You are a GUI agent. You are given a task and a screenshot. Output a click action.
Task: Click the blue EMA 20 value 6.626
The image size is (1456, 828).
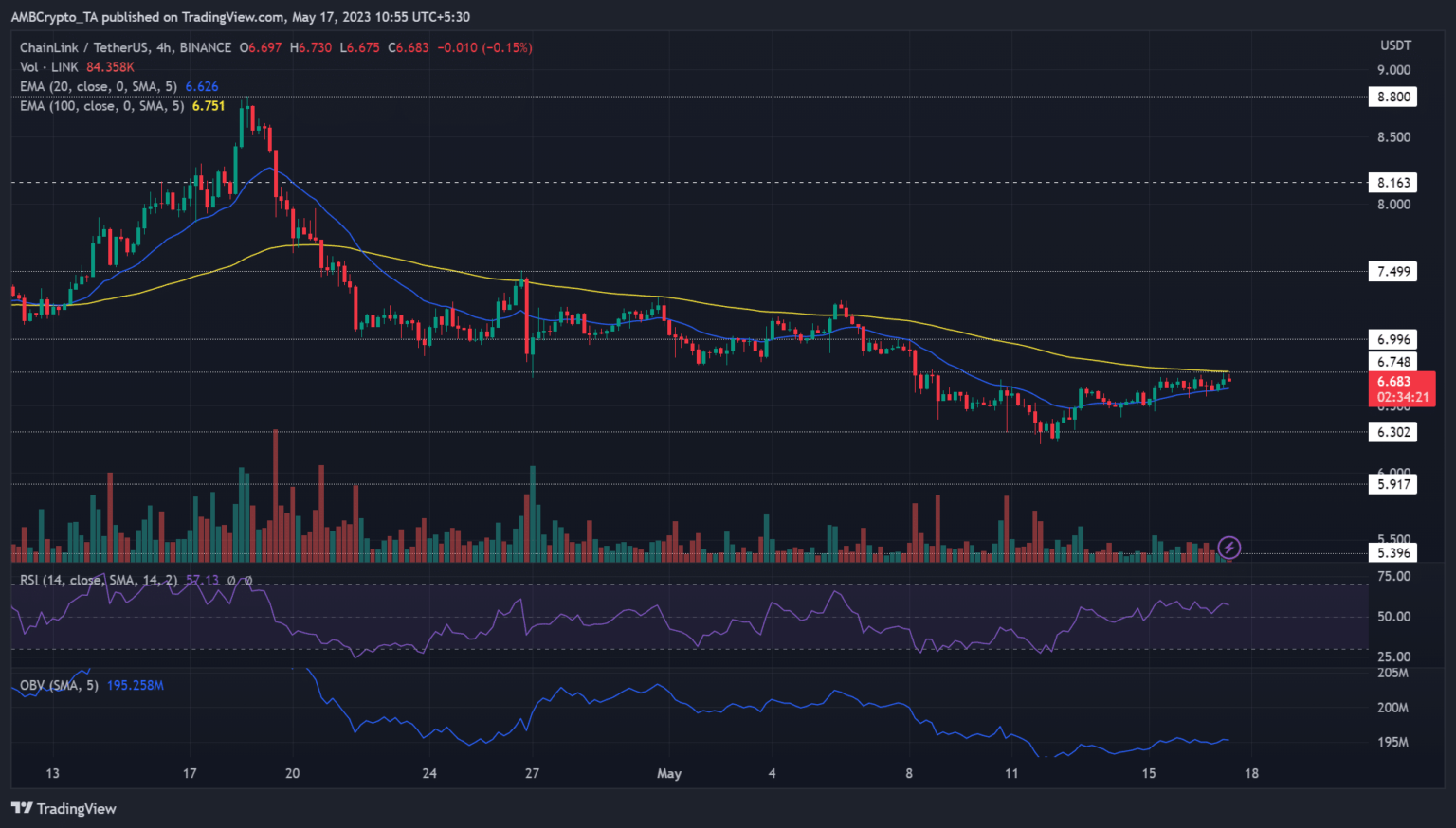click(x=202, y=86)
